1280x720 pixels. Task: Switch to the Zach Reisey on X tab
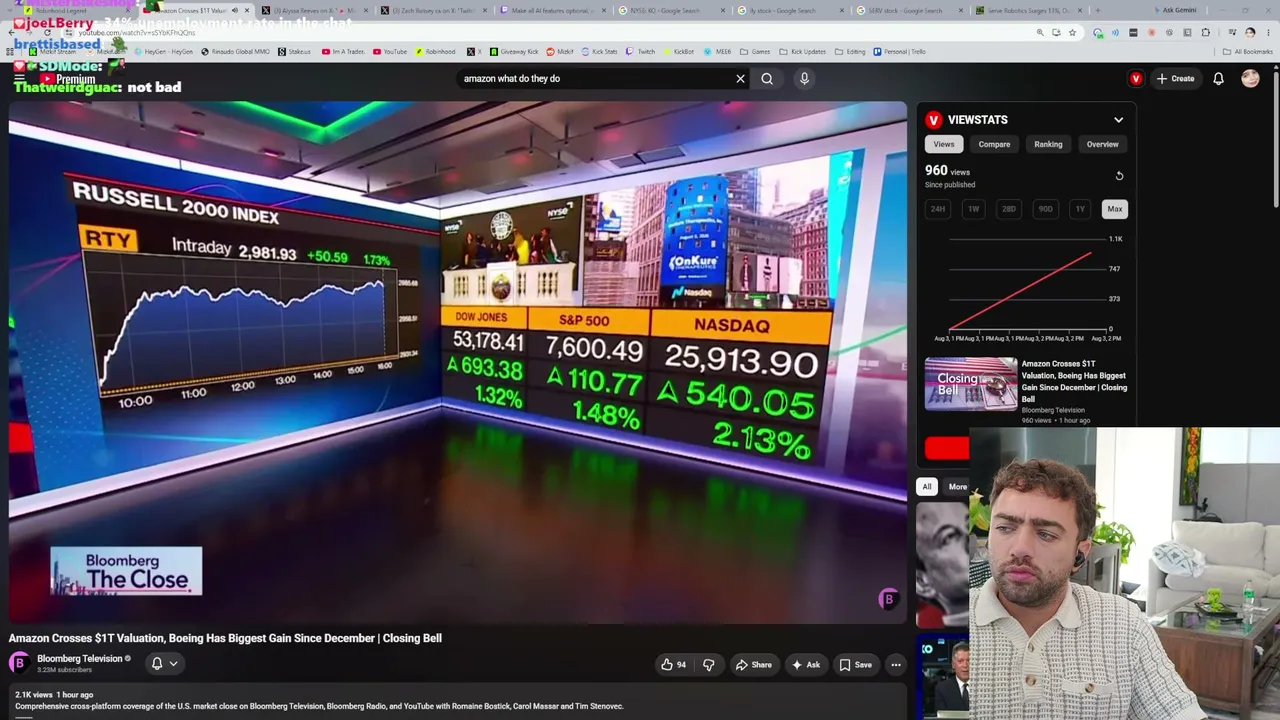tap(433, 11)
